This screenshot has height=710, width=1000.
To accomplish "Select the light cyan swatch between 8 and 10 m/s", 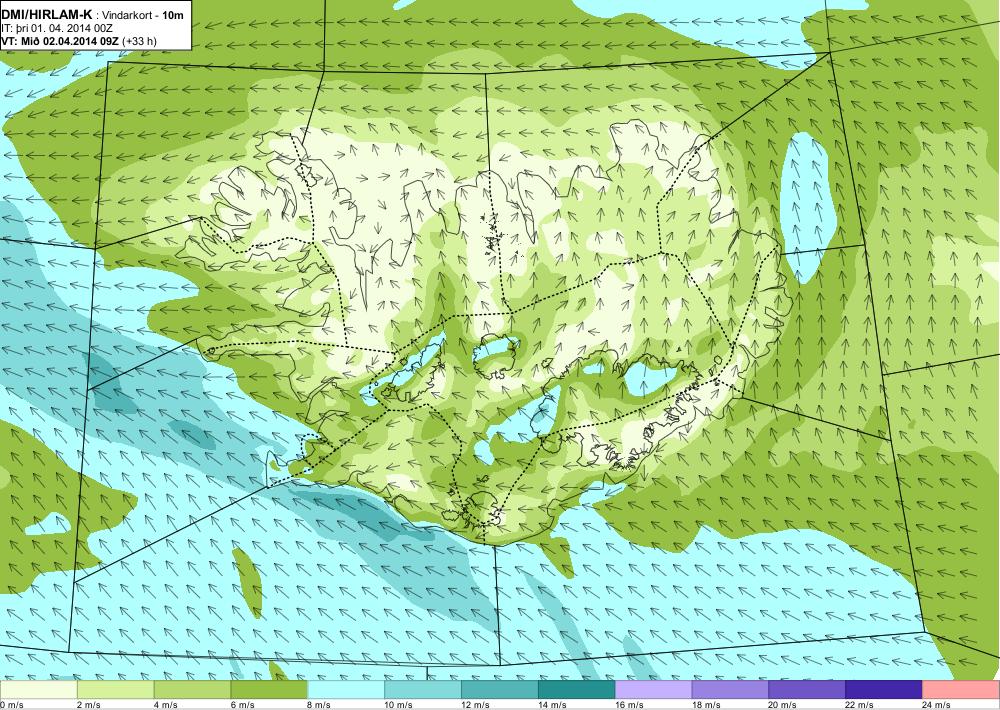I will [x=346, y=690].
